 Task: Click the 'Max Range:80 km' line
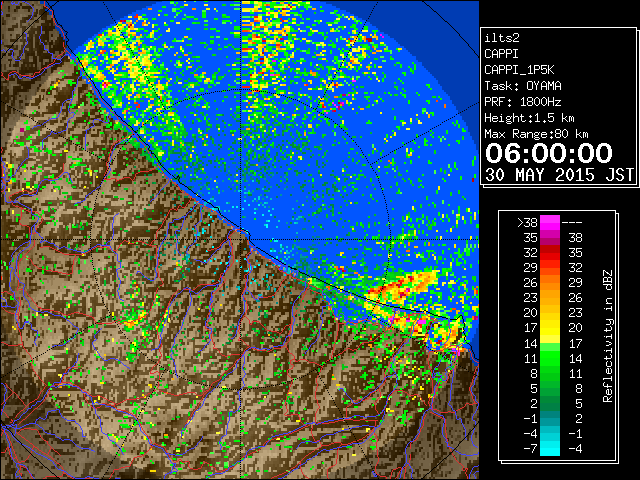click(x=536, y=134)
